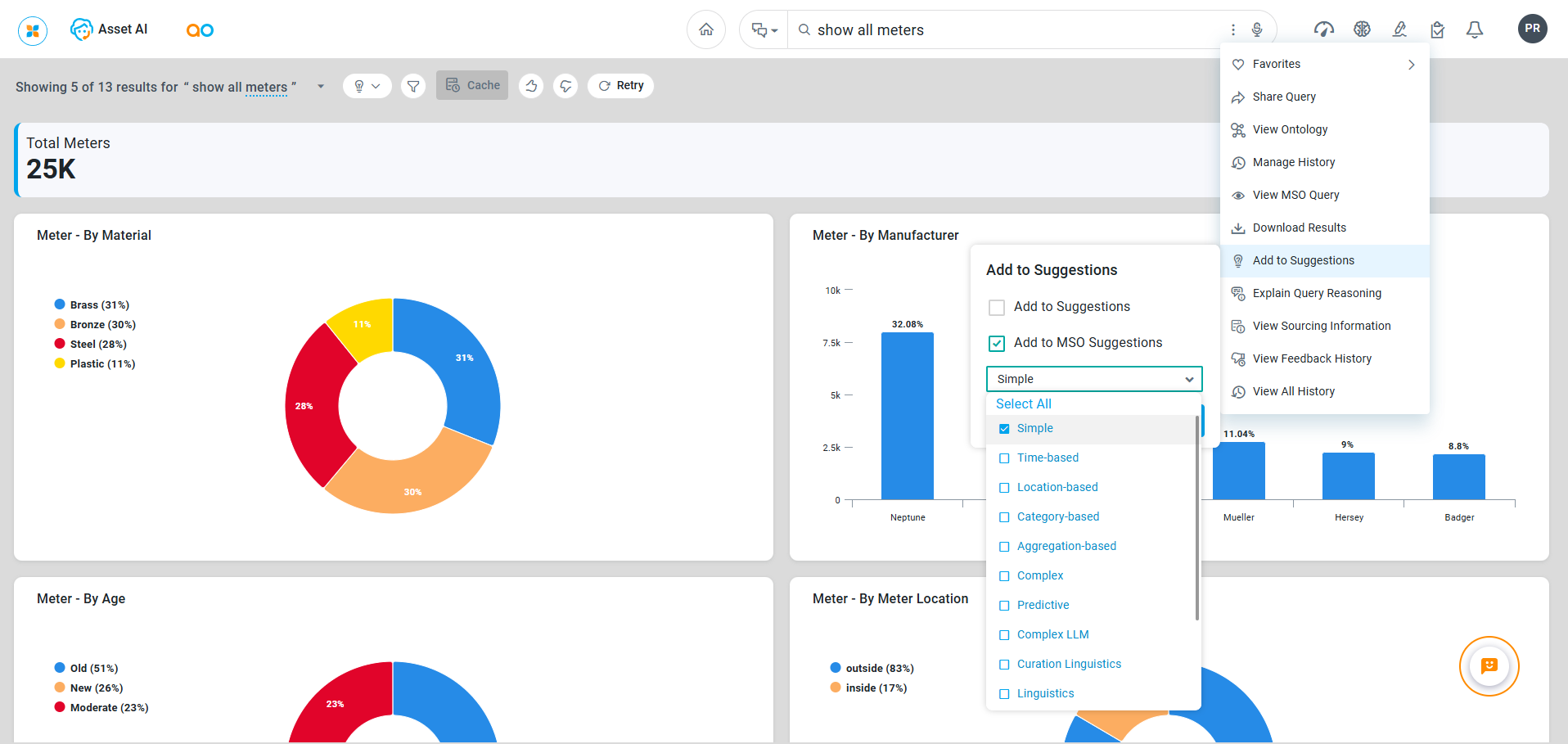Open the orange chat assistant bubble
Viewport: 1568px width, 744px height.
pyautogui.click(x=1489, y=665)
